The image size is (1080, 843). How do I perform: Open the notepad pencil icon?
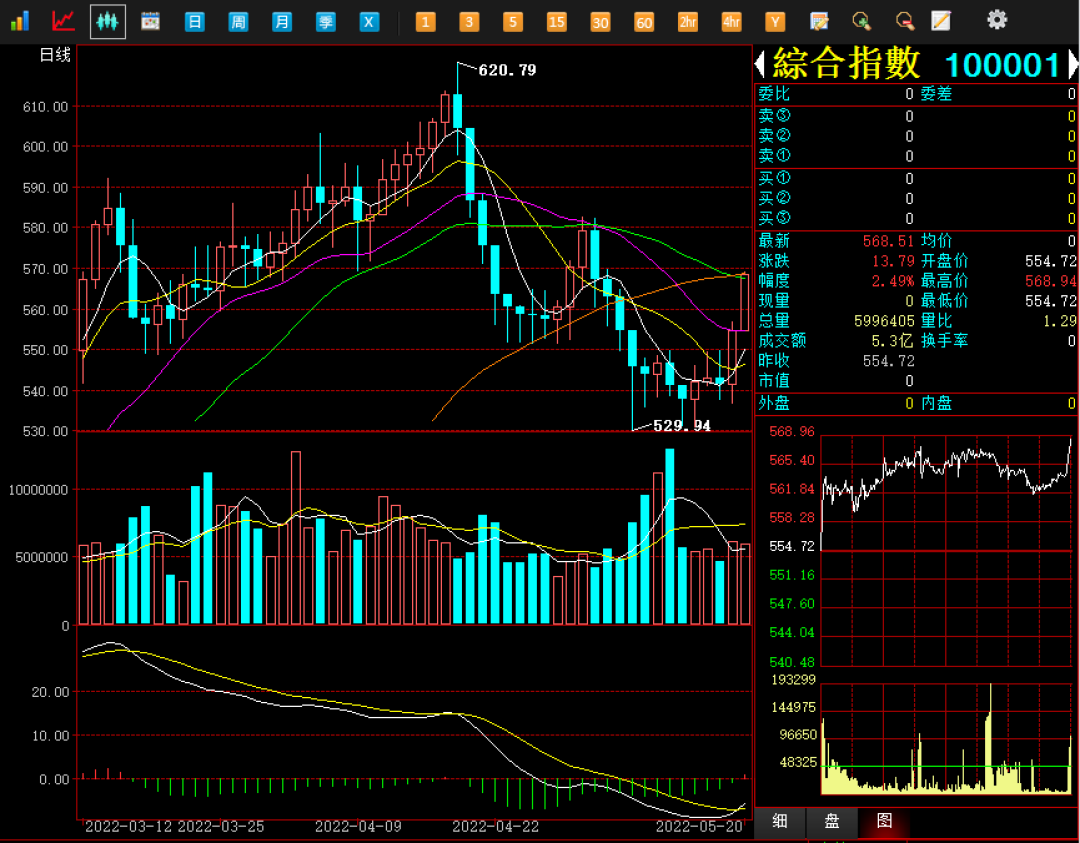941,21
